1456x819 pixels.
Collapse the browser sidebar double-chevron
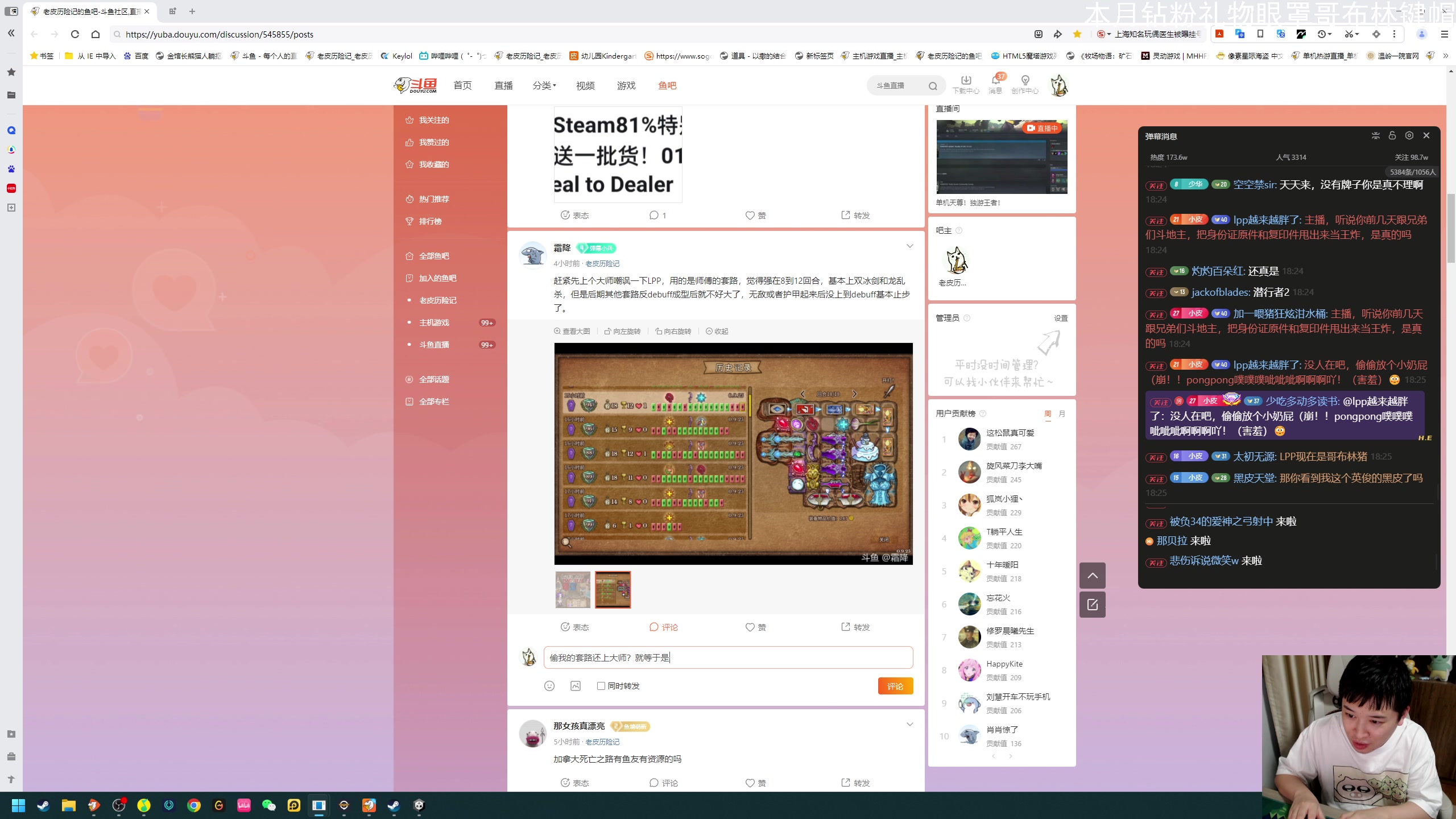click(11, 34)
